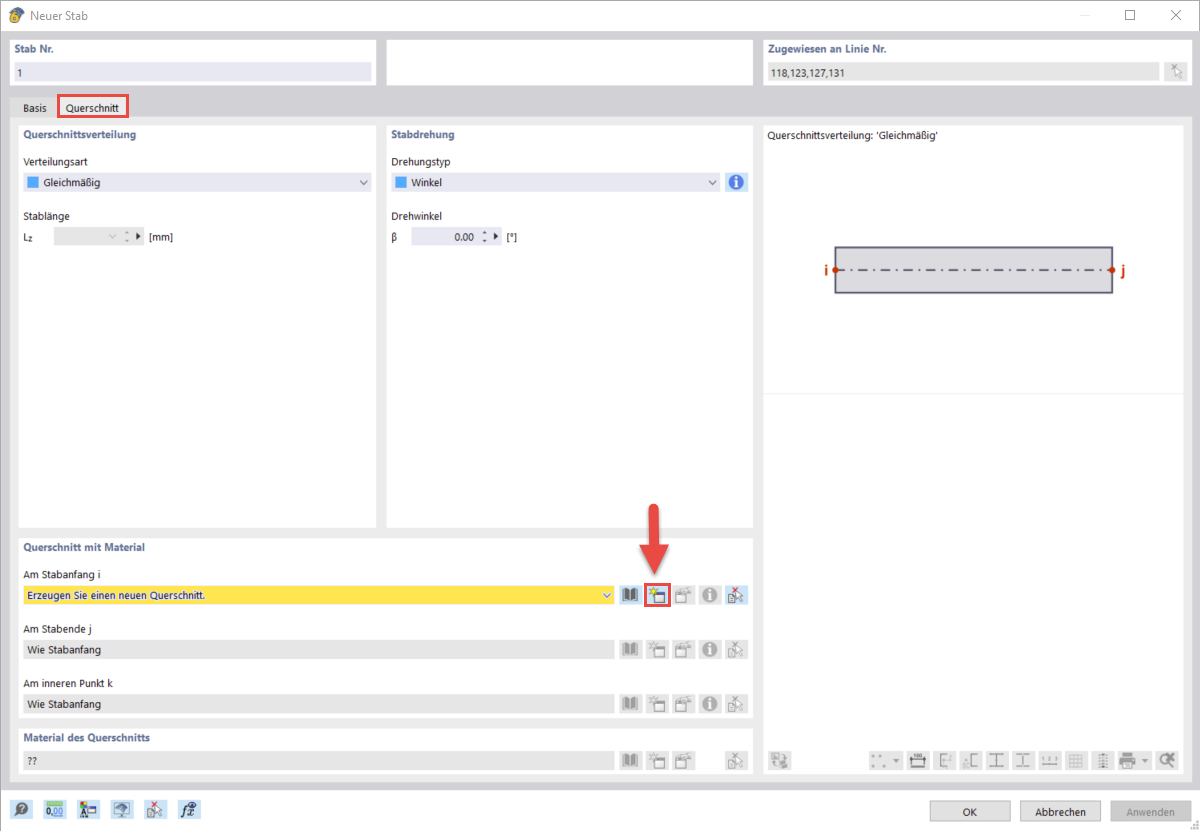Image resolution: width=1200 pixels, height=831 pixels.
Task: Show cross-section info for Stabanfang i
Action: click(710, 595)
